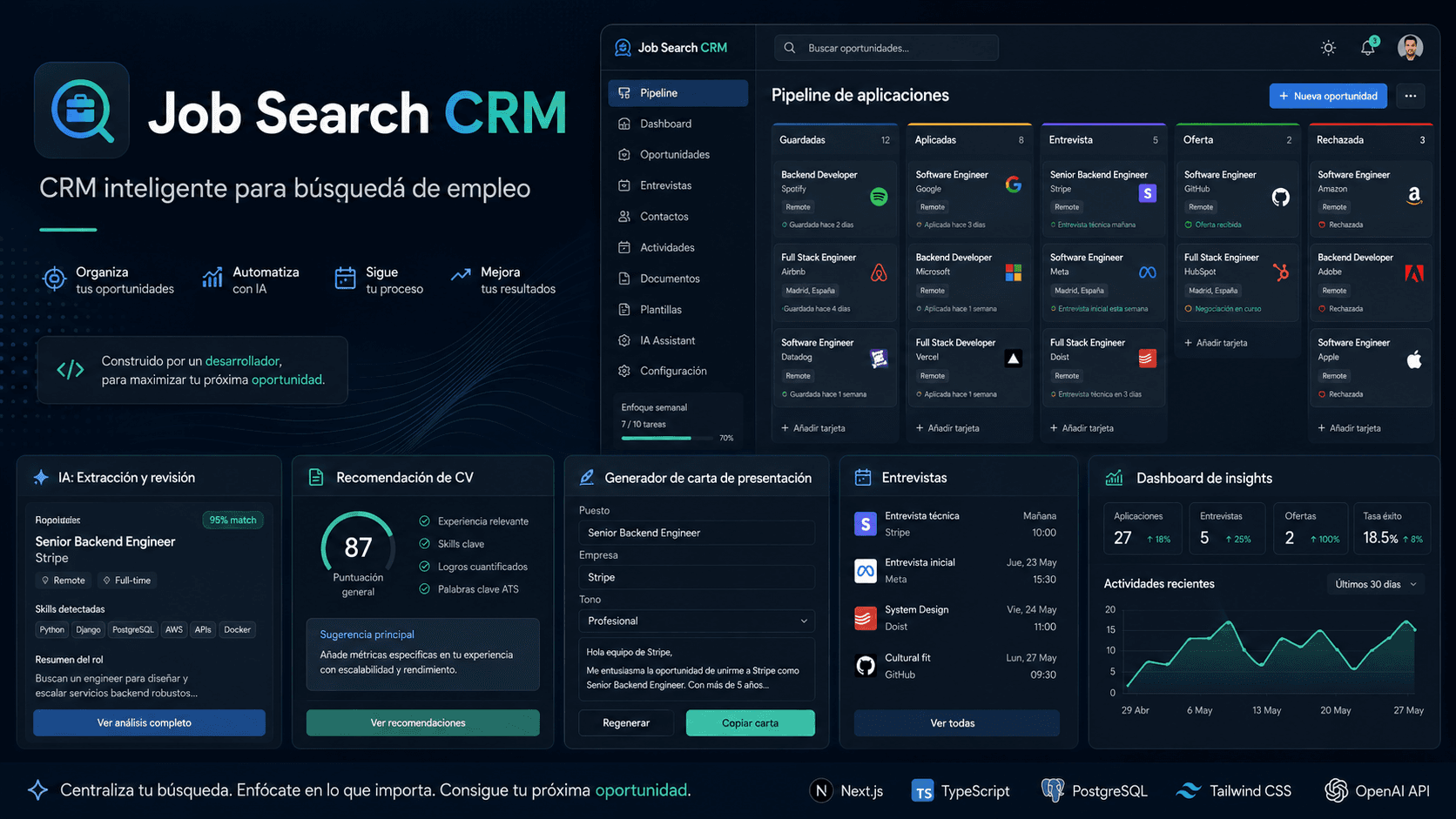Open the notifications bell
This screenshot has width=1456, height=819.
[x=1368, y=48]
